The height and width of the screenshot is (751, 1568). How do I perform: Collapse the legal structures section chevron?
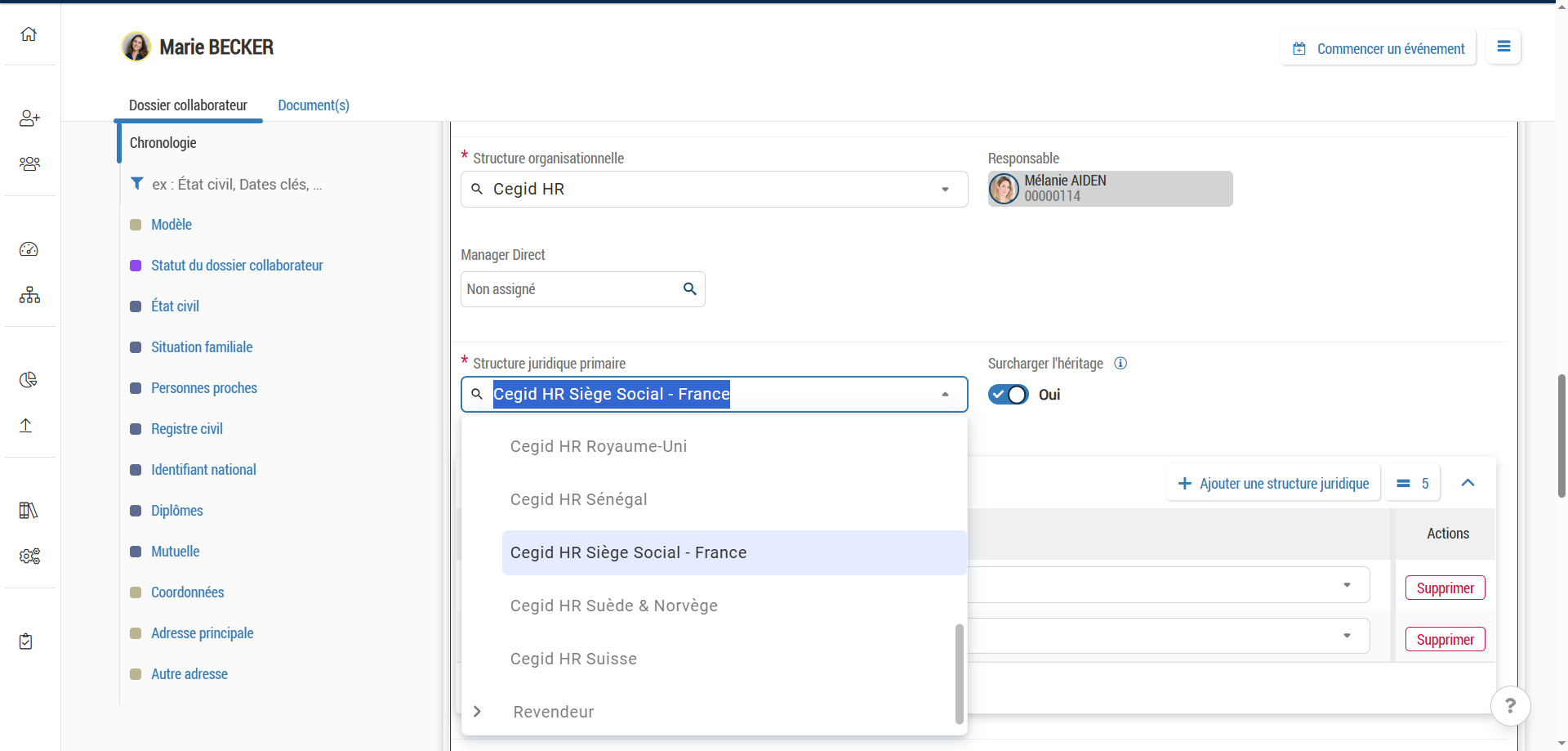click(1468, 483)
